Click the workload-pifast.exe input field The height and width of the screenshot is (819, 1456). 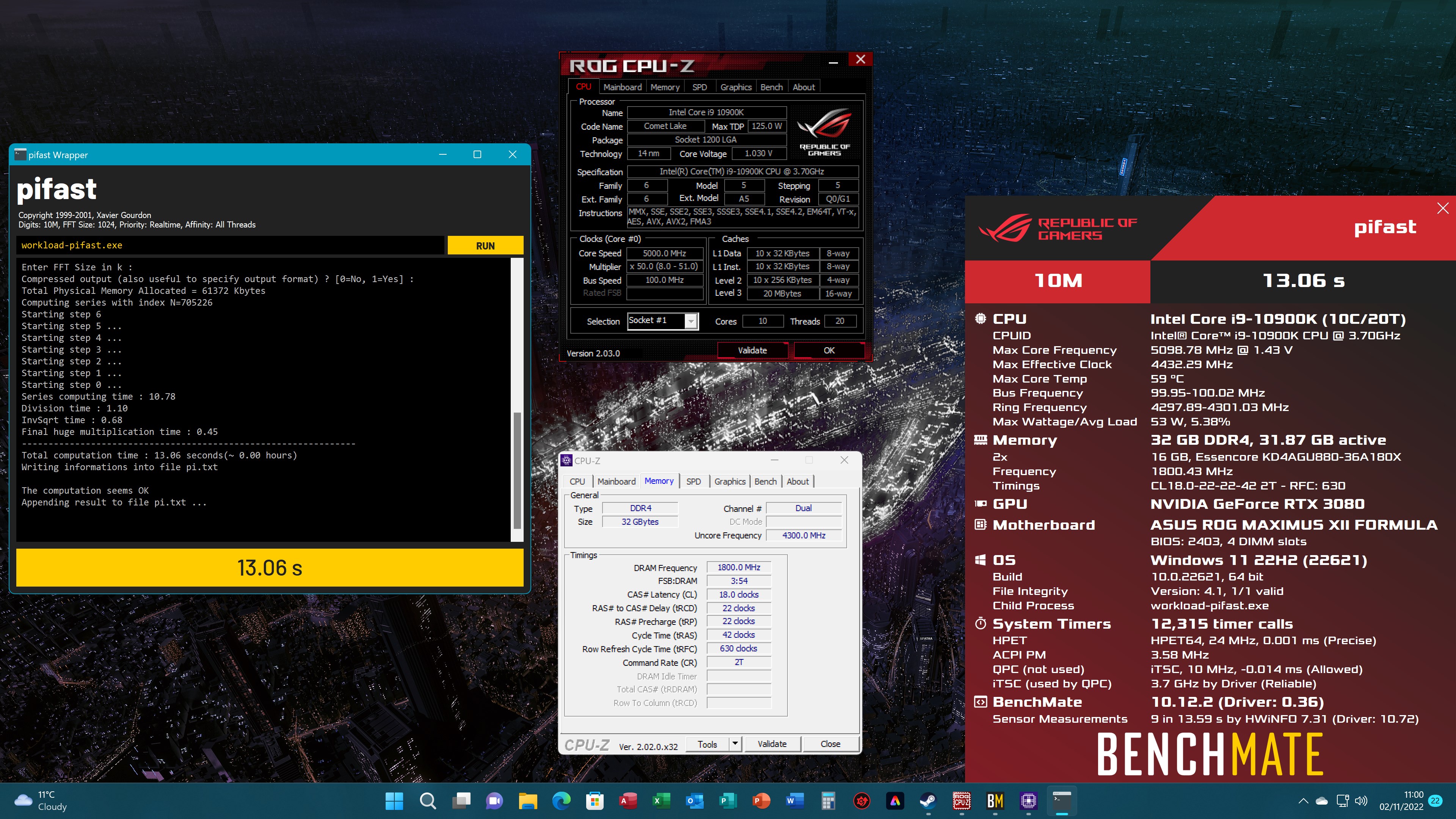pyautogui.click(x=230, y=245)
